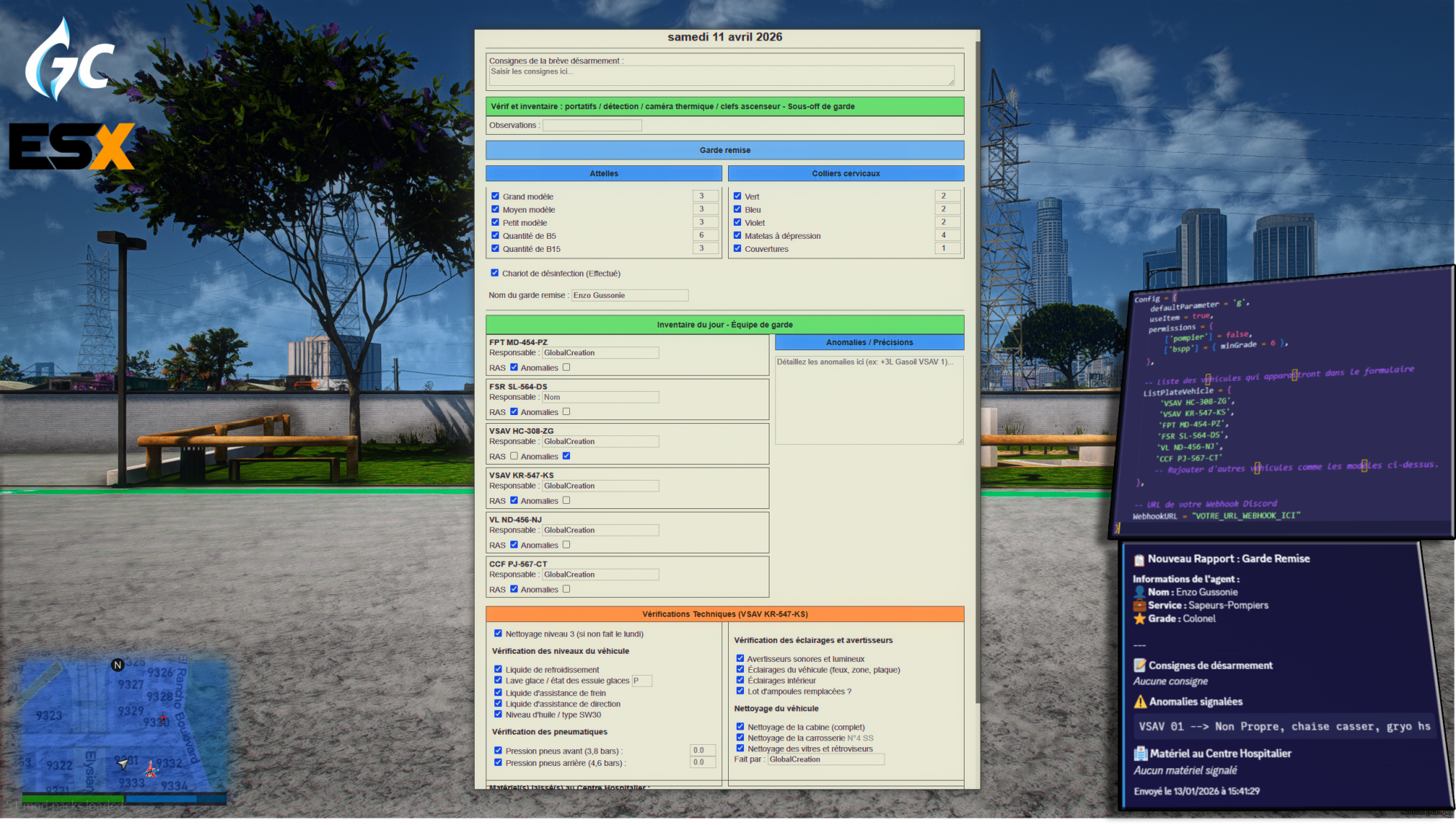Toggle Liquide de refroidissement checkbox
This screenshot has height=825, width=1456.
coord(498,669)
